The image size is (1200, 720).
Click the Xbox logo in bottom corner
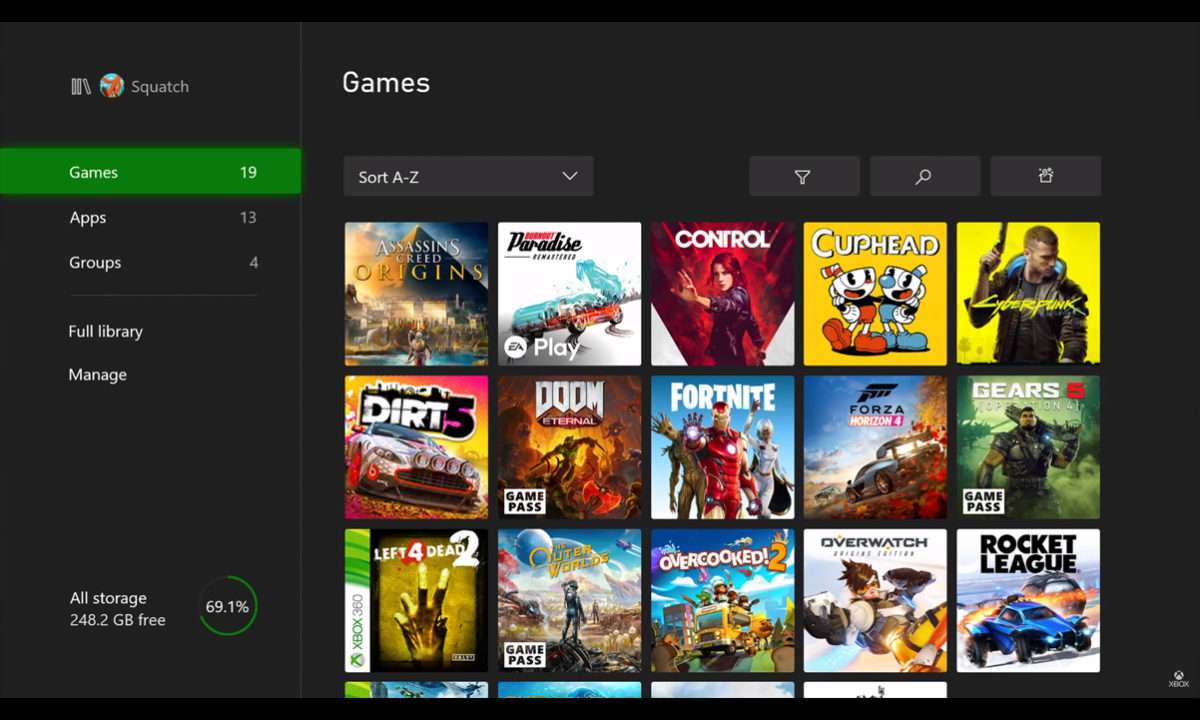(1178, 679)
